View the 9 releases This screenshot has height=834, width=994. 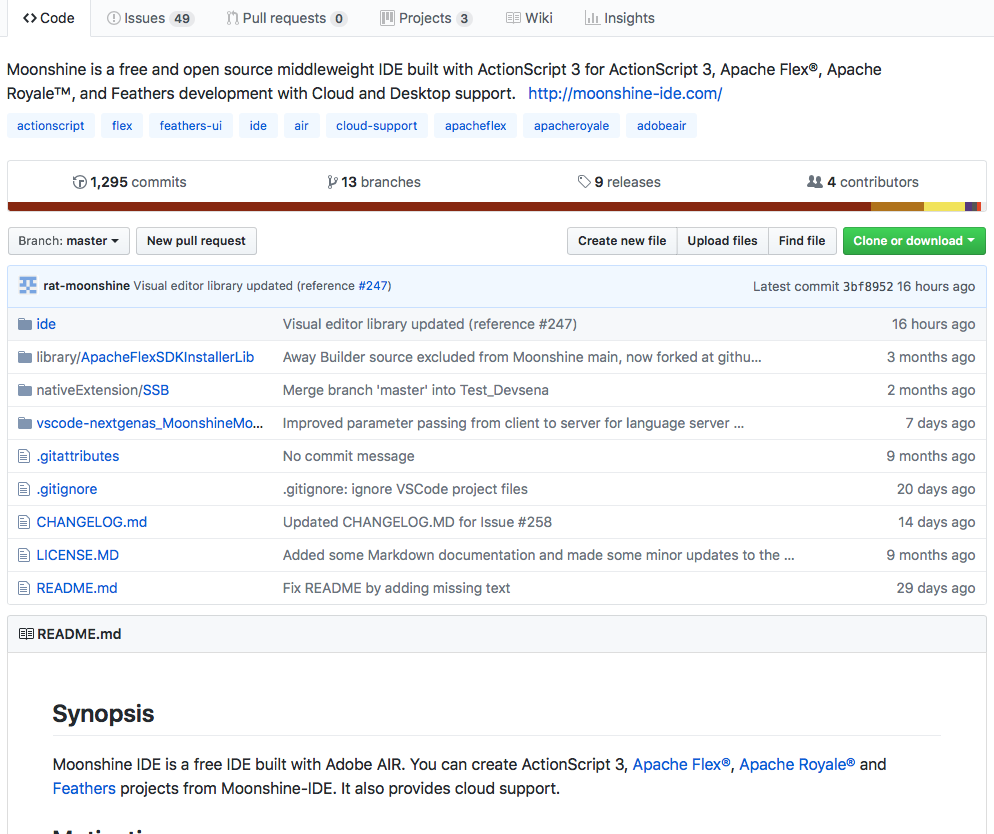619,183
